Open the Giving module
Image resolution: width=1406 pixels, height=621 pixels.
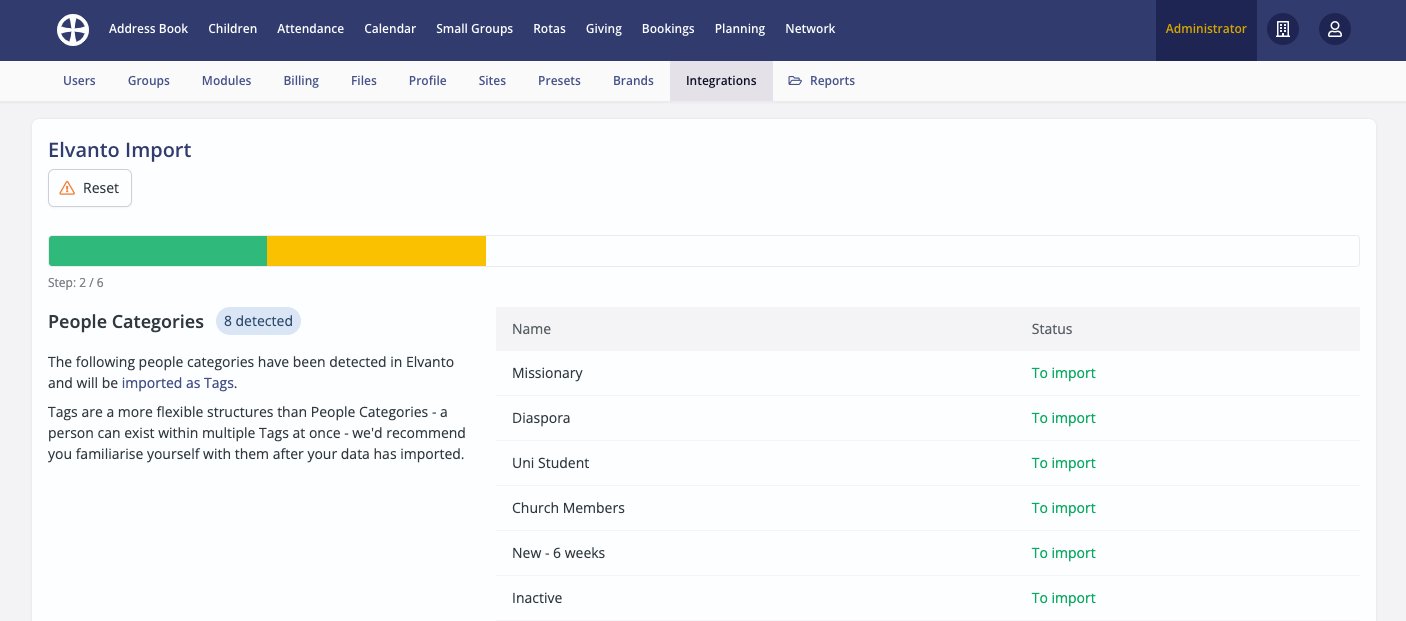[x=604, y=29]
